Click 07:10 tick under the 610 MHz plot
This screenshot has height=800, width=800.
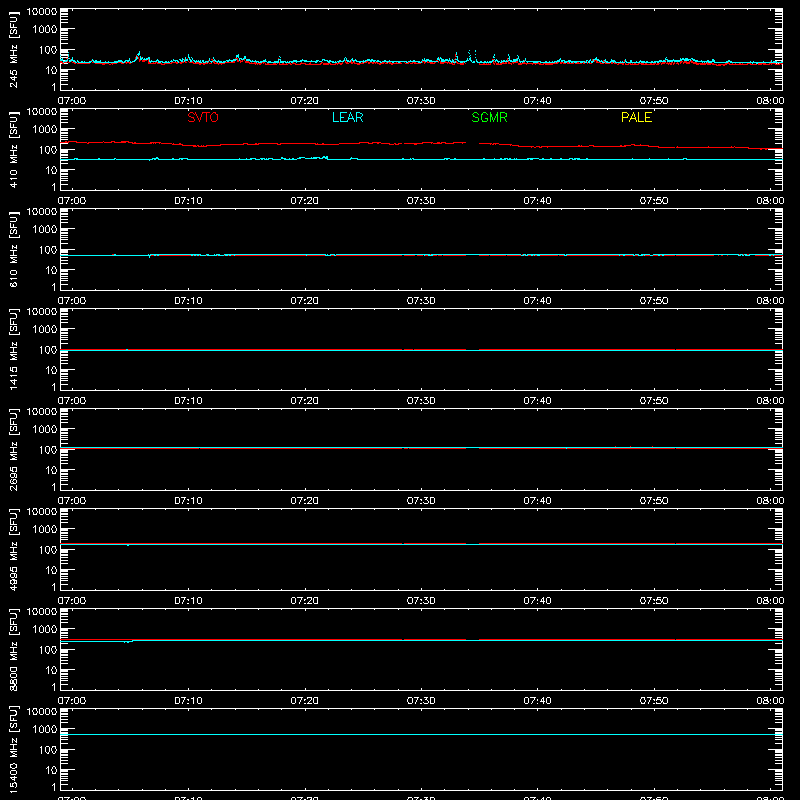click(188, 301)
